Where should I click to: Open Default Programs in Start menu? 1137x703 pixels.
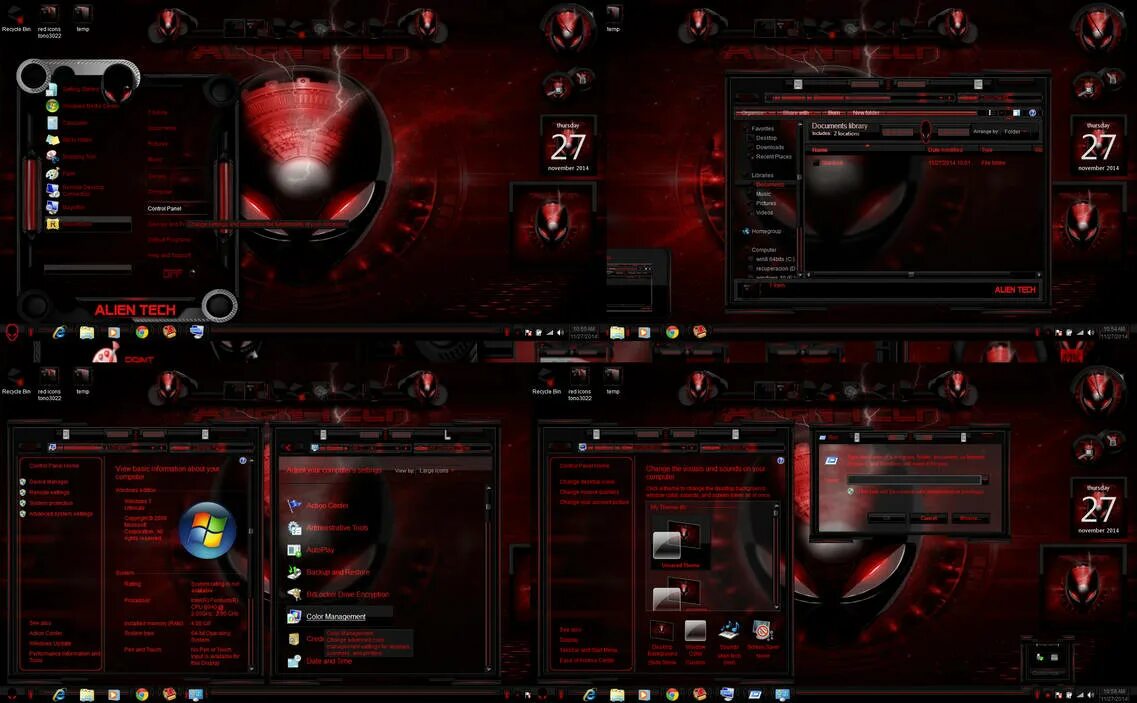[169, 239]
